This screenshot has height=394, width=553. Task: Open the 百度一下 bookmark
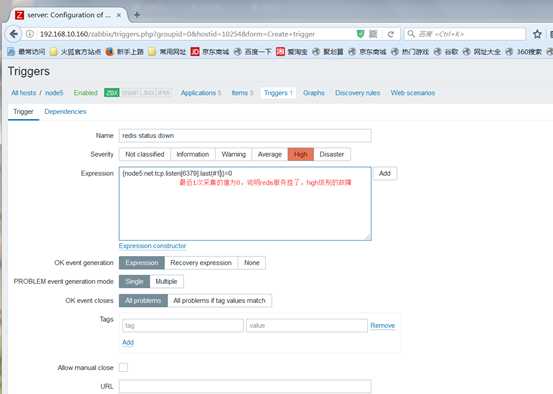253,52
